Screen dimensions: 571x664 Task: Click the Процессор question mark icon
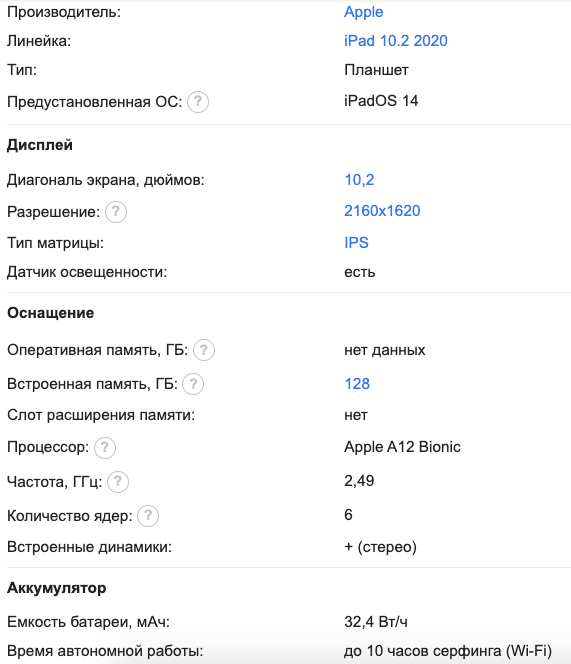tap(105, 448)
